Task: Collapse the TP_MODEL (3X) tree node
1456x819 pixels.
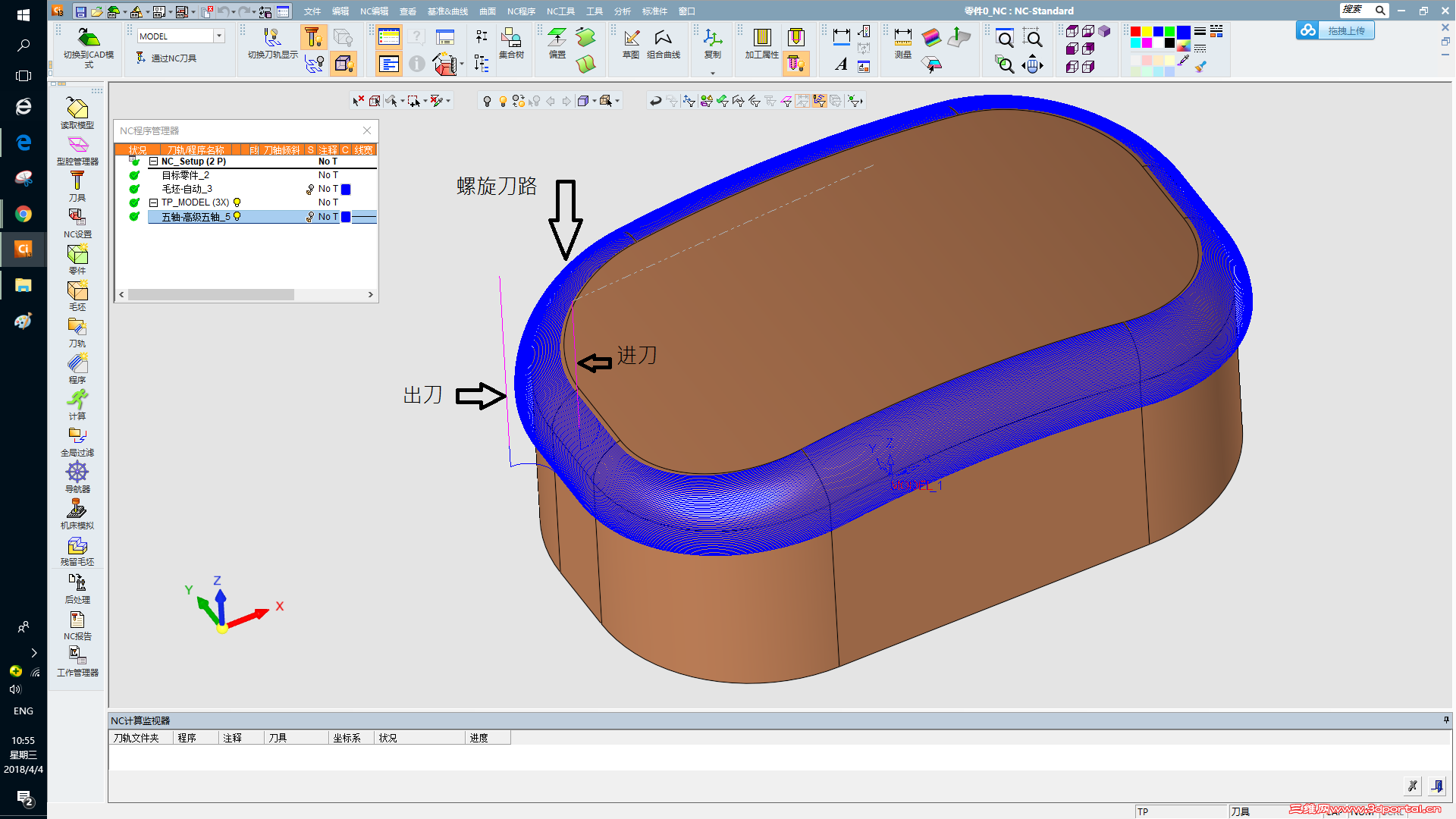Action: pos(153,202)
